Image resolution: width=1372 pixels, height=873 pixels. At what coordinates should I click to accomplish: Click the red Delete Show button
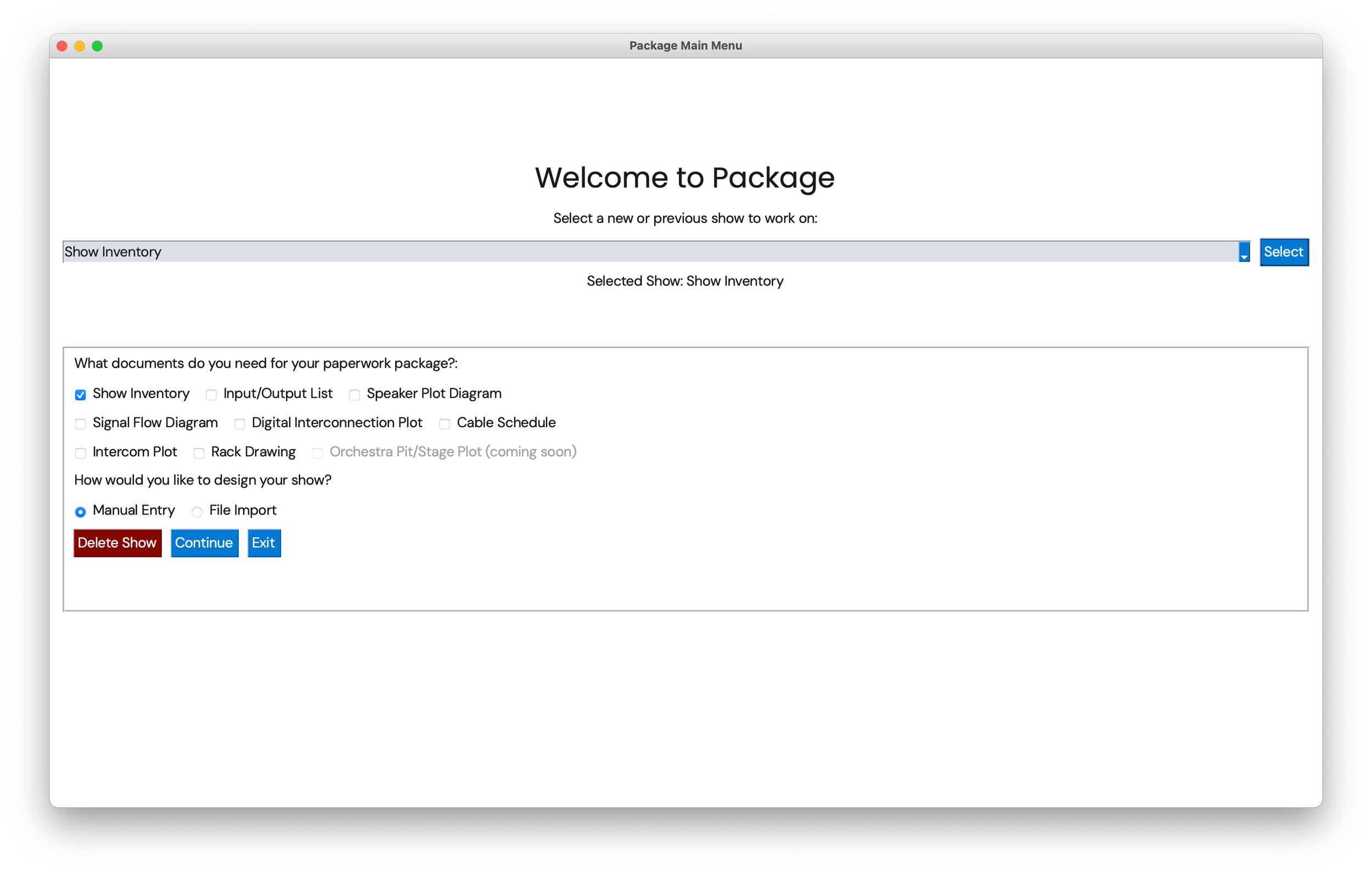tap(117, 542)
